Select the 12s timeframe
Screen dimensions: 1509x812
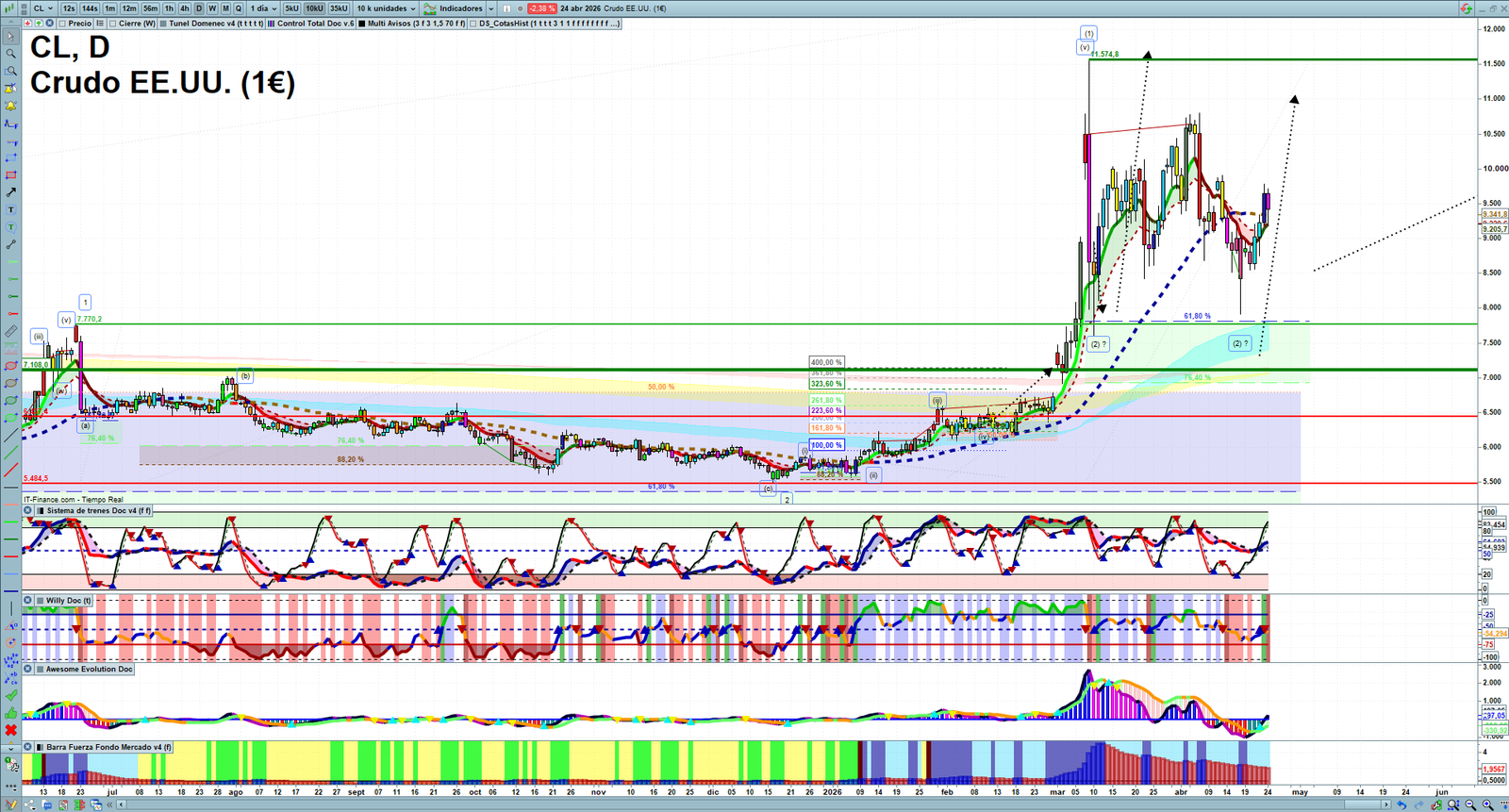point(69,8)
